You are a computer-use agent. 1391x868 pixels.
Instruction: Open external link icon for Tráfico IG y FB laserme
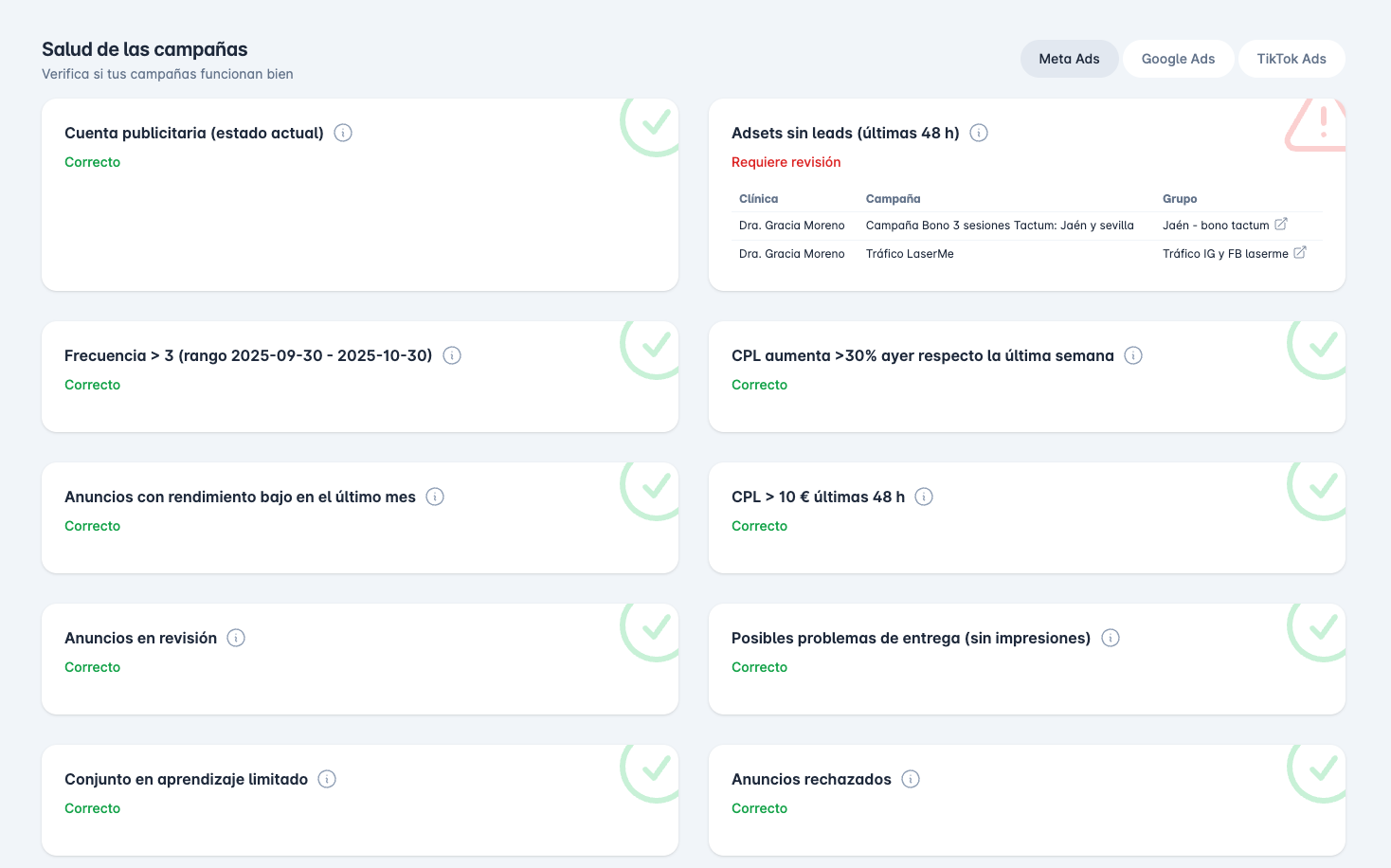coord(1300,253)
